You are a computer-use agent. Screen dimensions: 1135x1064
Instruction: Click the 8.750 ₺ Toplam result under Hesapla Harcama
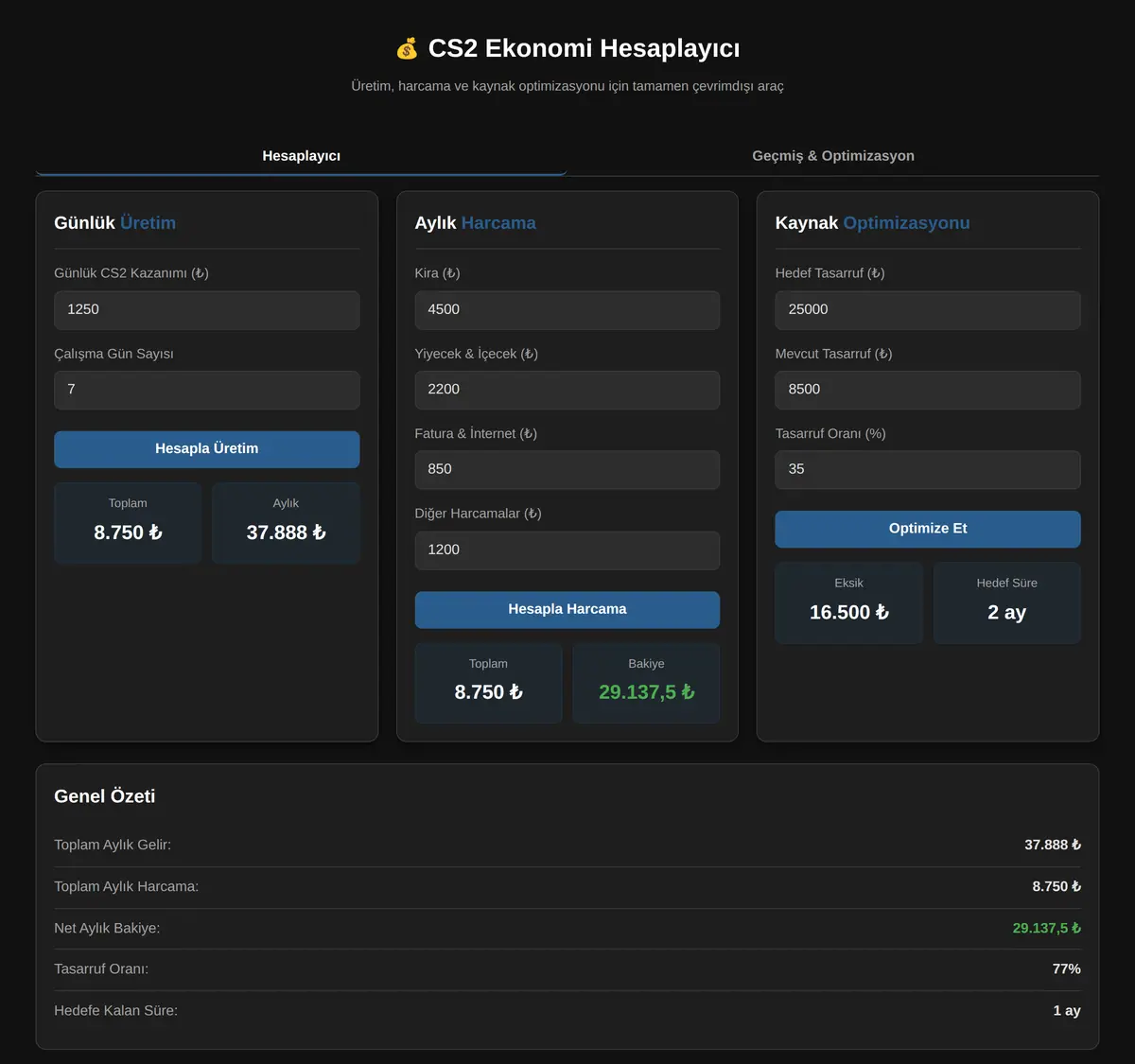[x=489, y=692]
